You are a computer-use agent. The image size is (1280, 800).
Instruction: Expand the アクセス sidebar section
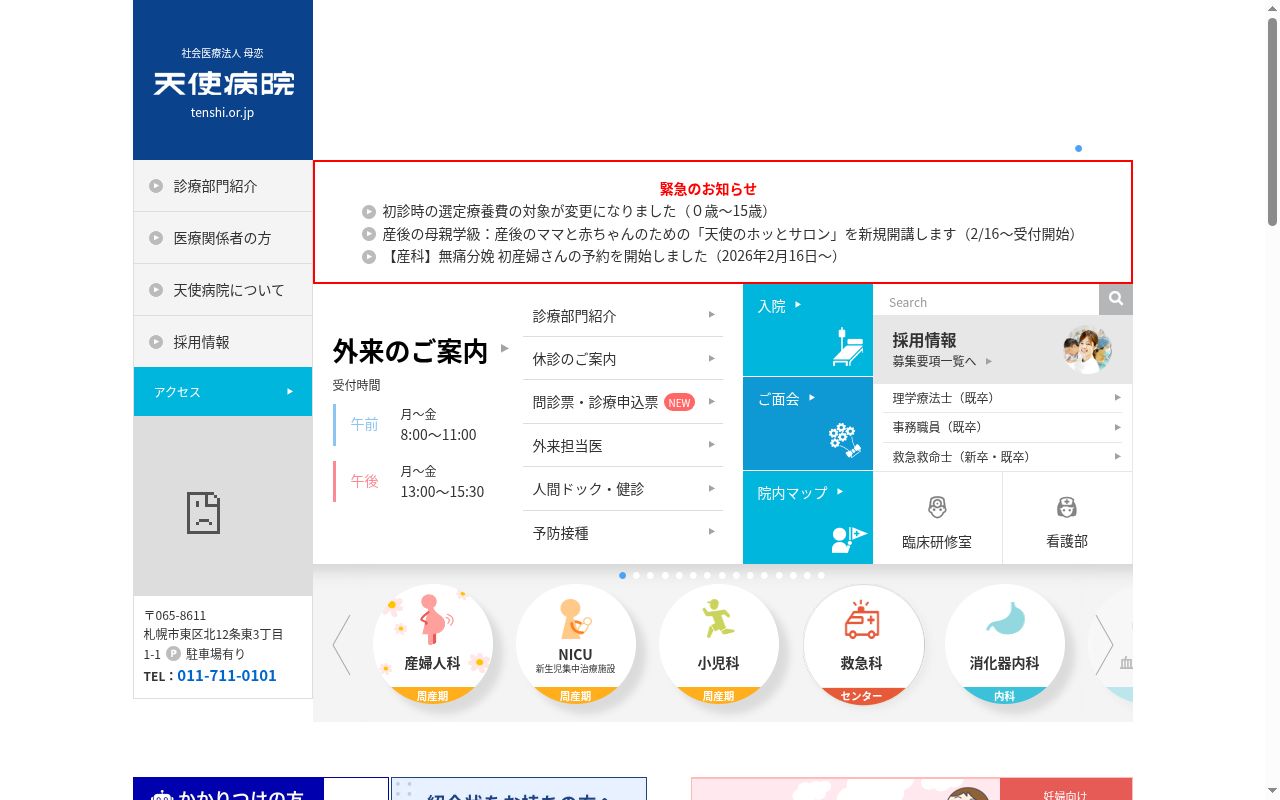click(223, 392)
